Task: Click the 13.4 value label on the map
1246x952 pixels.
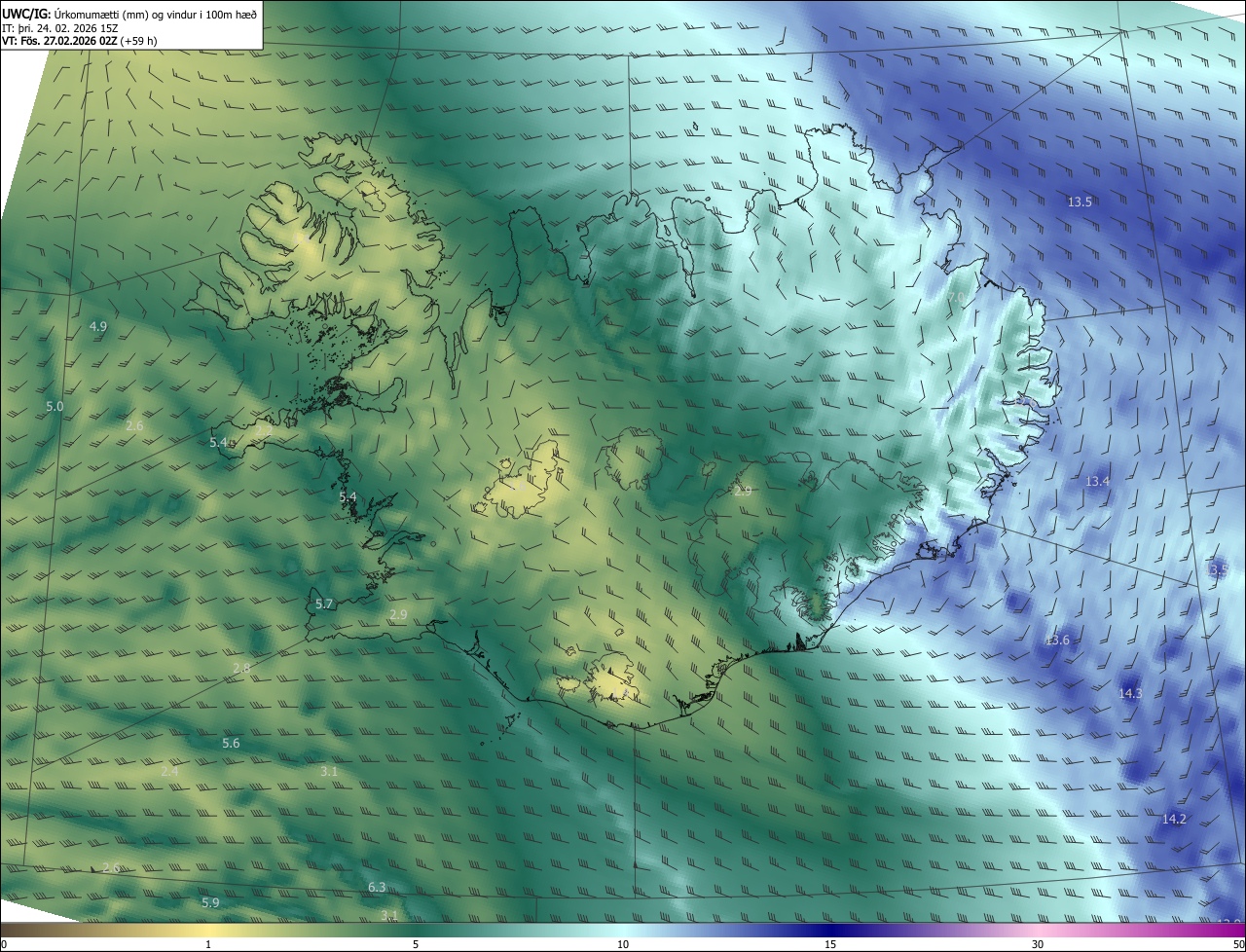Action: [1097, 481]
